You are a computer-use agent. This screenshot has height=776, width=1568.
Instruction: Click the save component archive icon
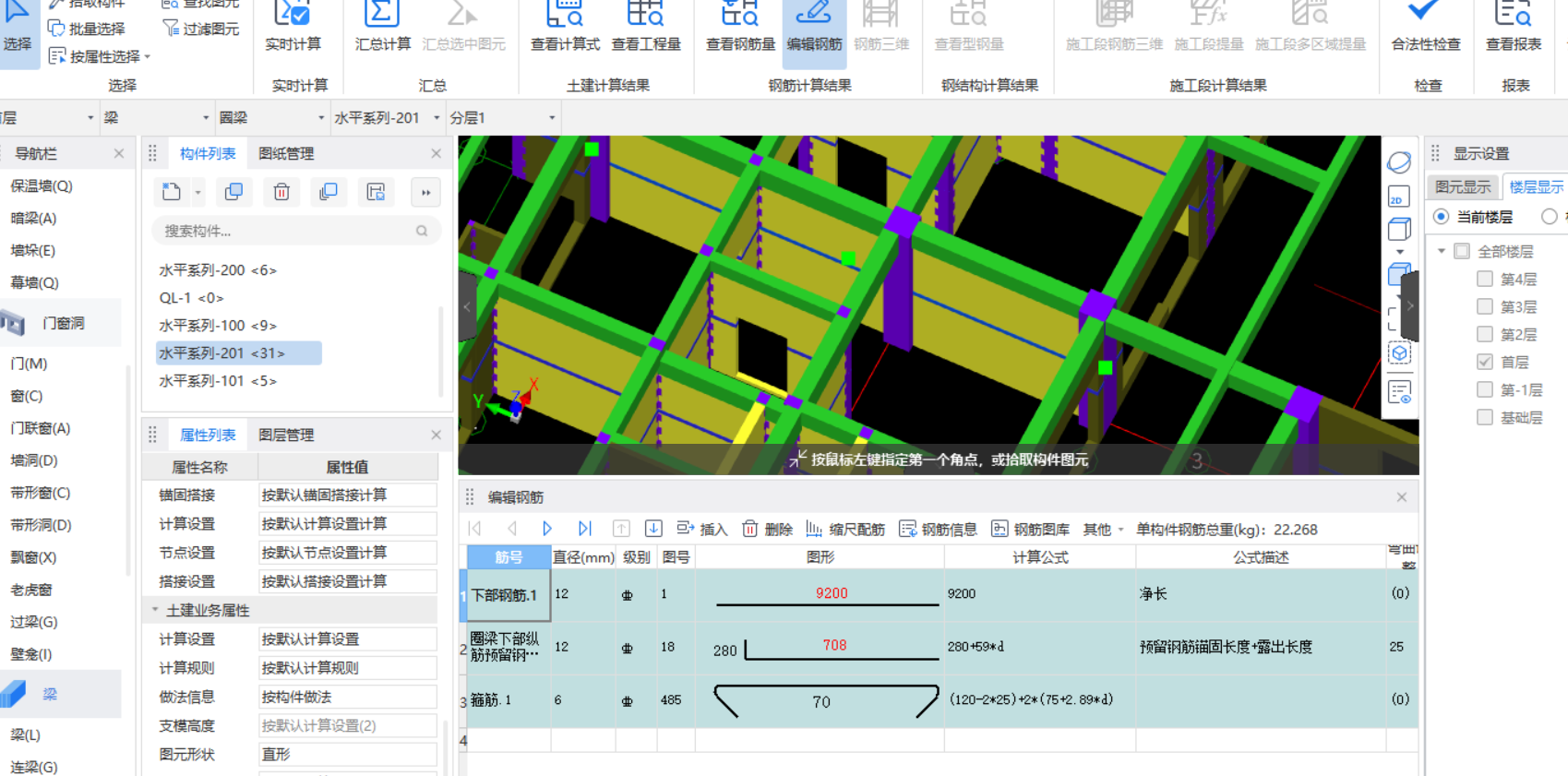click(x=376, y=192)
